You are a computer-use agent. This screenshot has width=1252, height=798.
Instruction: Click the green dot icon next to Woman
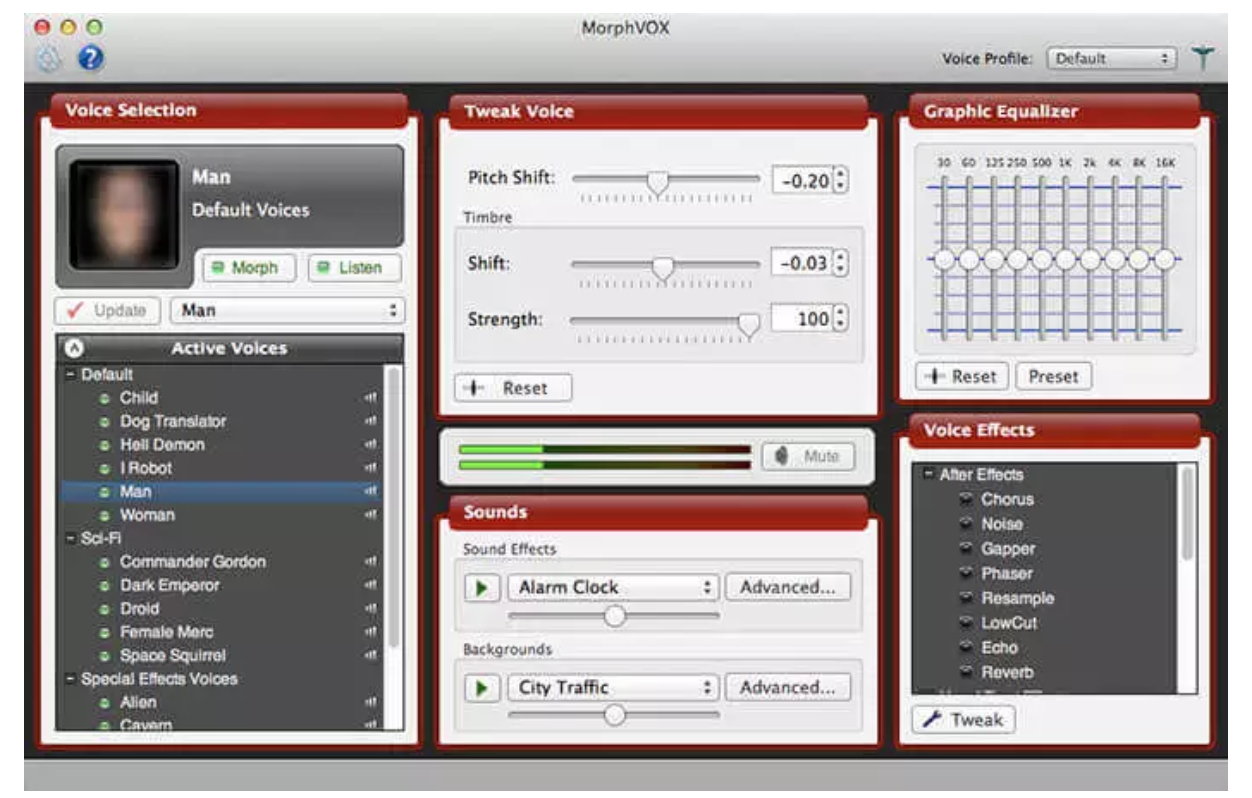(x=104, y=516)
